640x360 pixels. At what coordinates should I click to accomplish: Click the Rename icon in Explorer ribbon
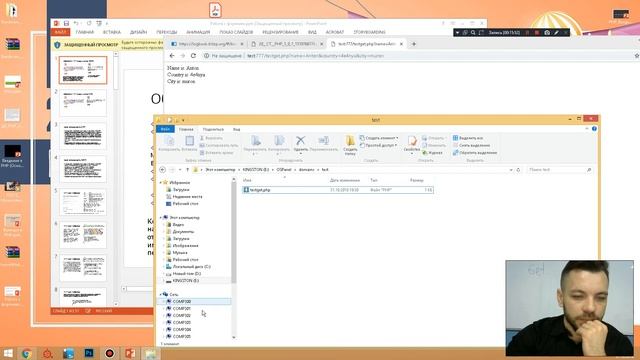click(x=324, y=141)
